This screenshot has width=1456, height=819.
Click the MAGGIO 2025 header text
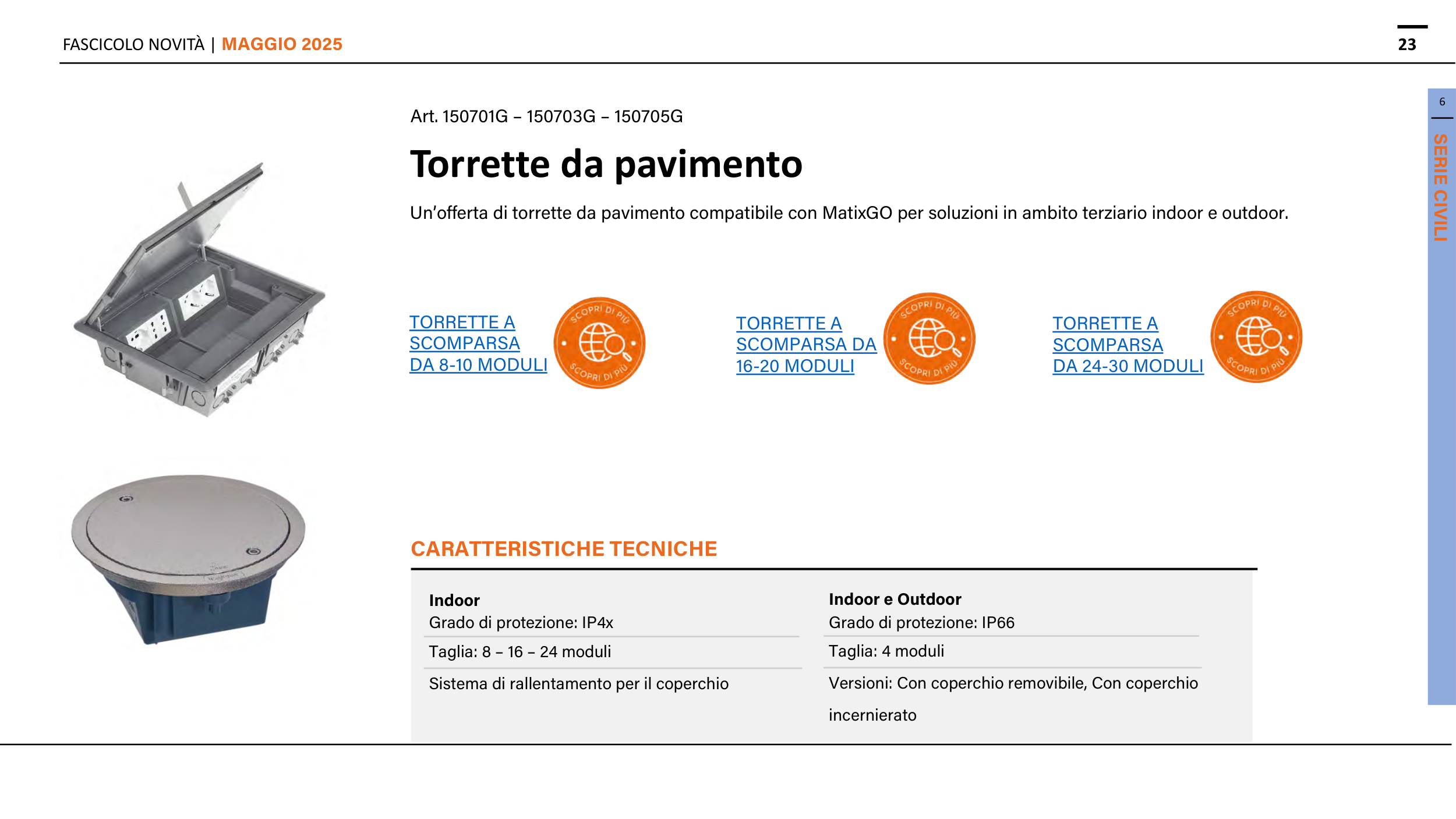[282, 44]
